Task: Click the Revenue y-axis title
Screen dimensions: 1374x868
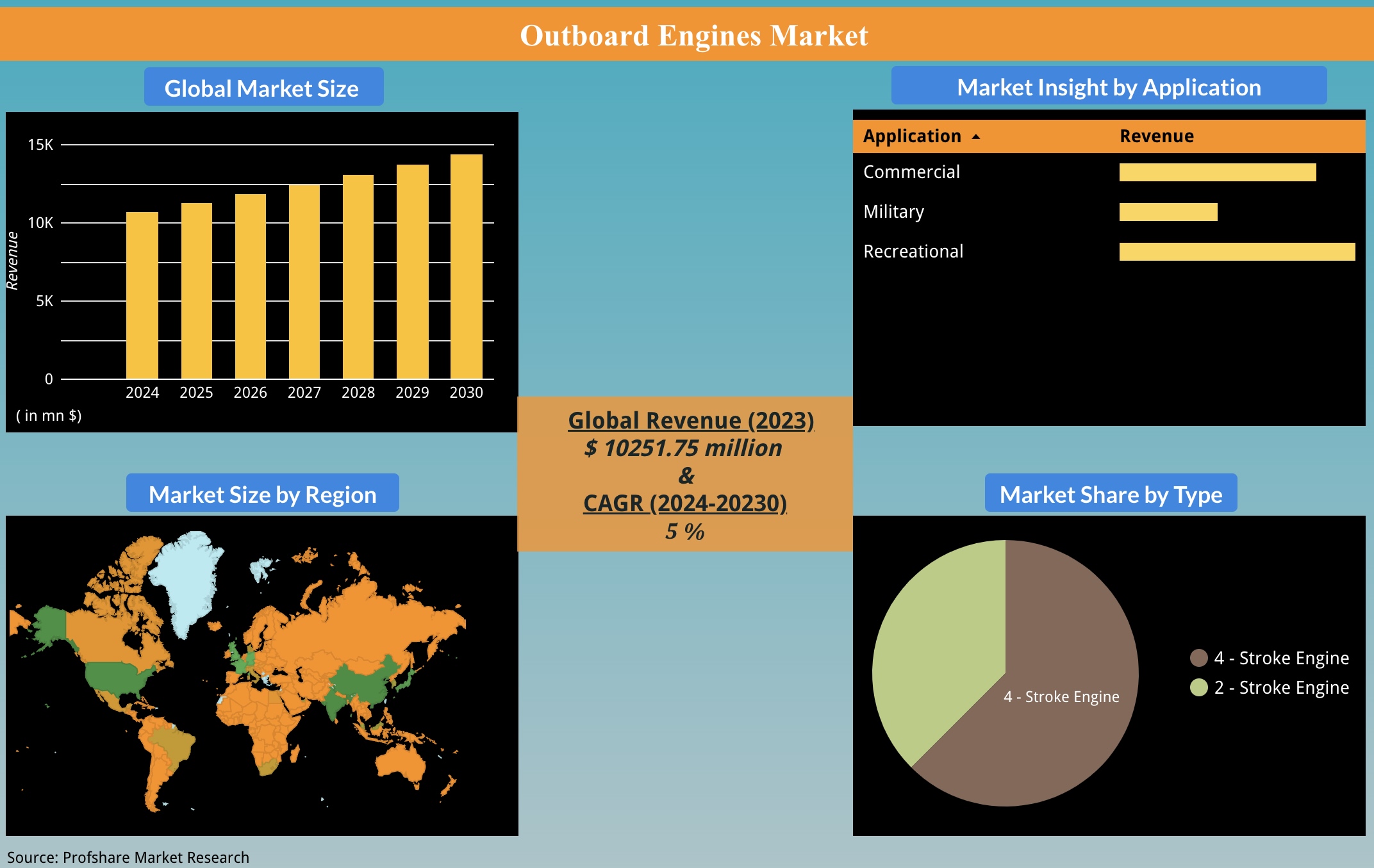Action: click(x=12, y=261)
